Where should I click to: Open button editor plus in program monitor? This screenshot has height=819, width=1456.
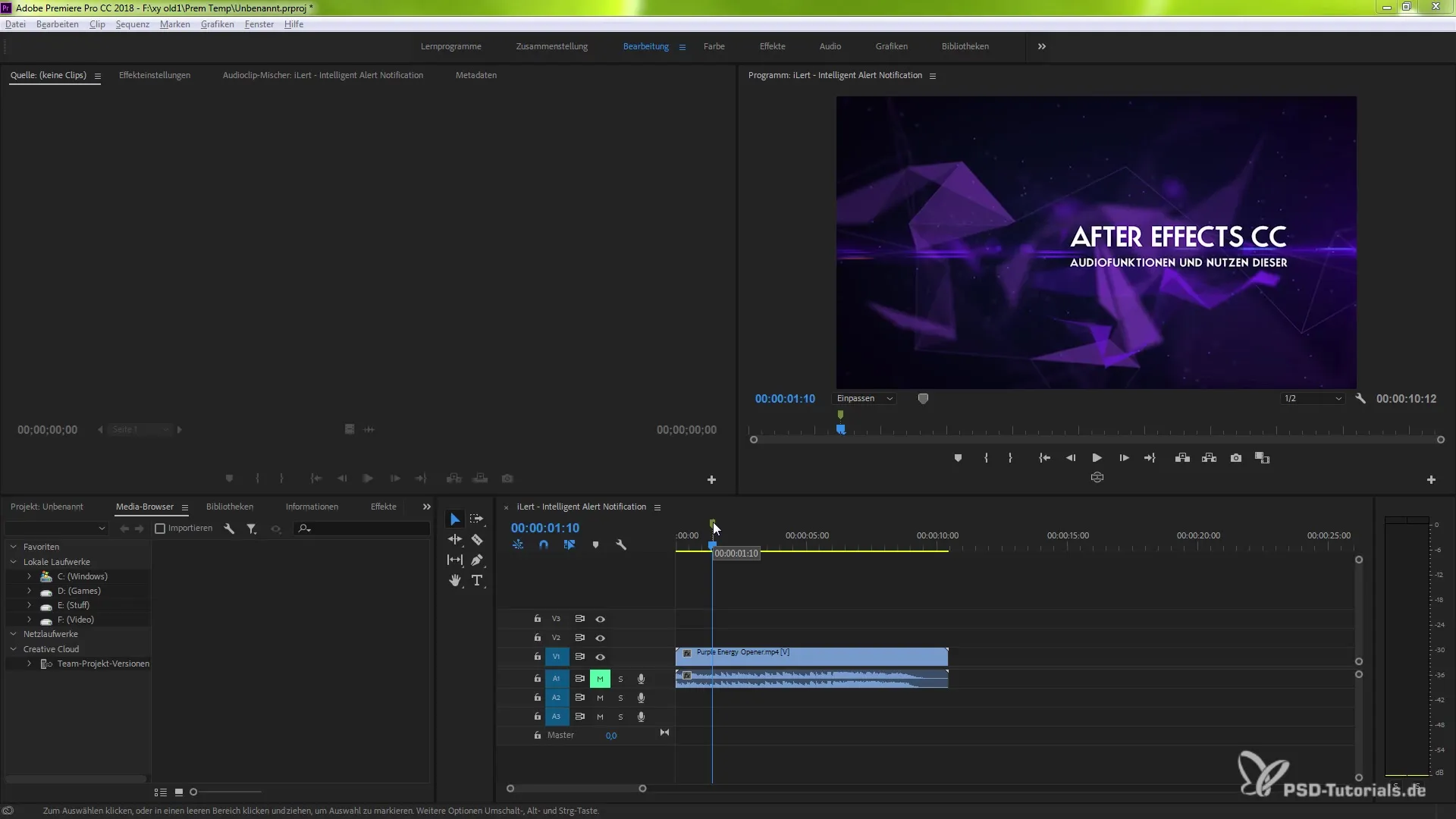click(1431, 480)
